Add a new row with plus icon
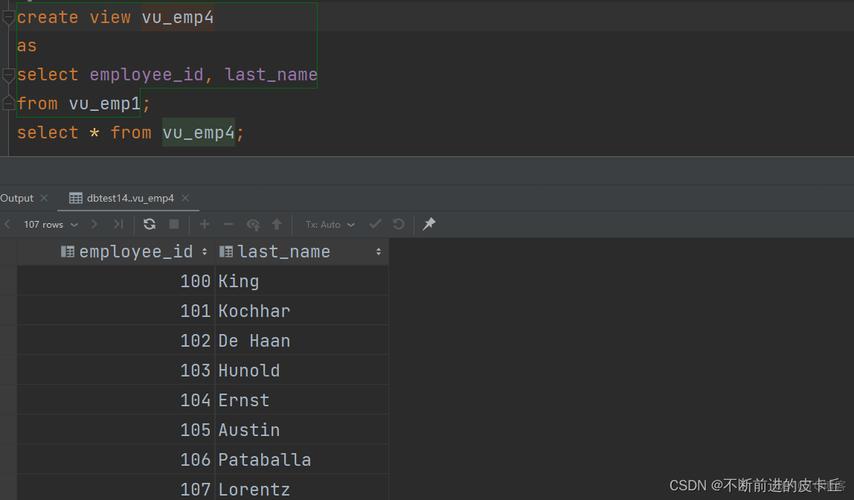 (x=204, y=224)
